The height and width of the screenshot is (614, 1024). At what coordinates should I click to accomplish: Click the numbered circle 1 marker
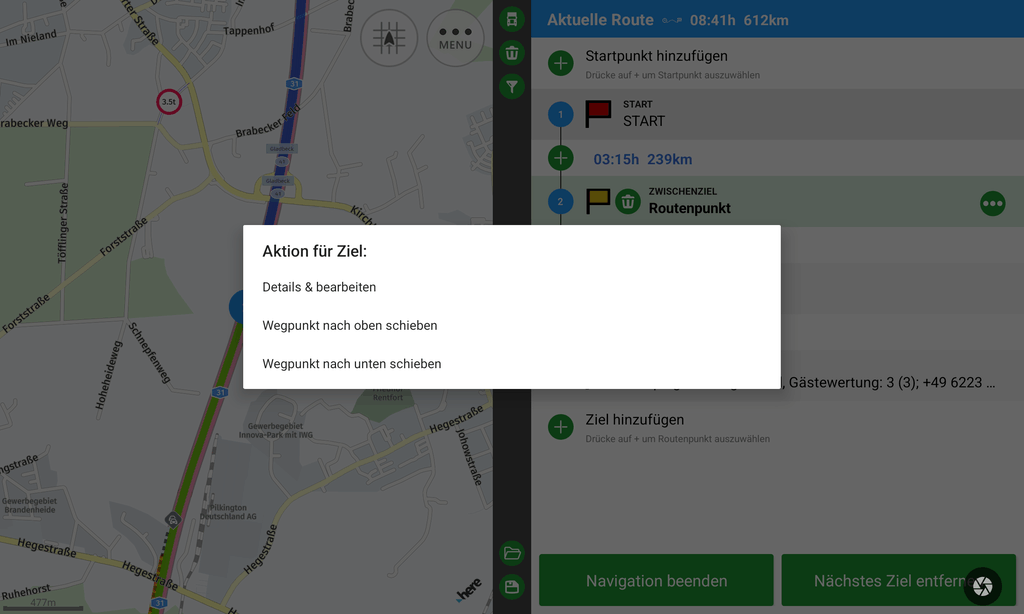(x=560, y=114)
